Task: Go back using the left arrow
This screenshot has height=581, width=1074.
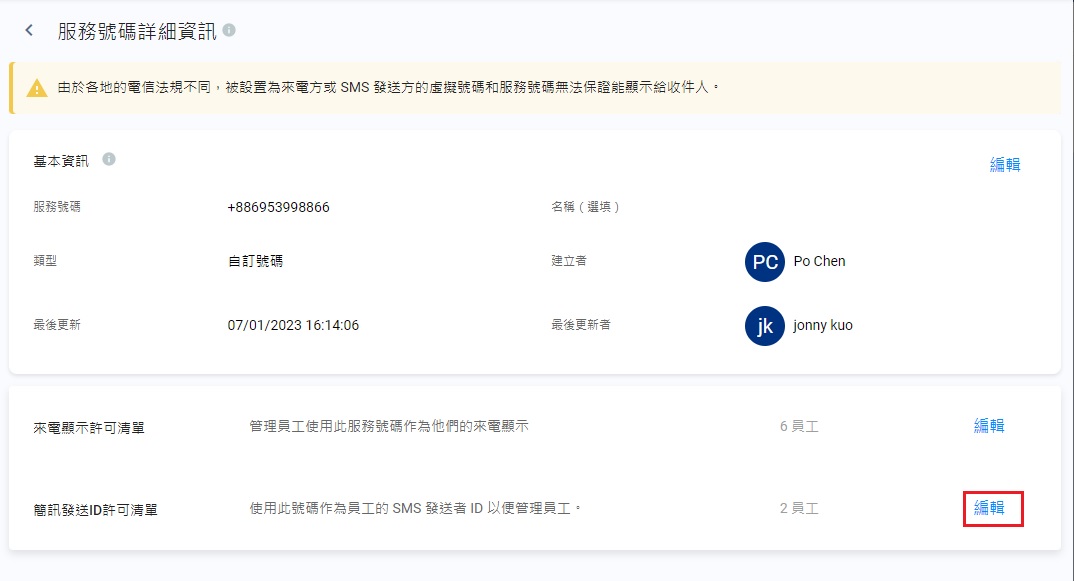Action: point(30,31)
